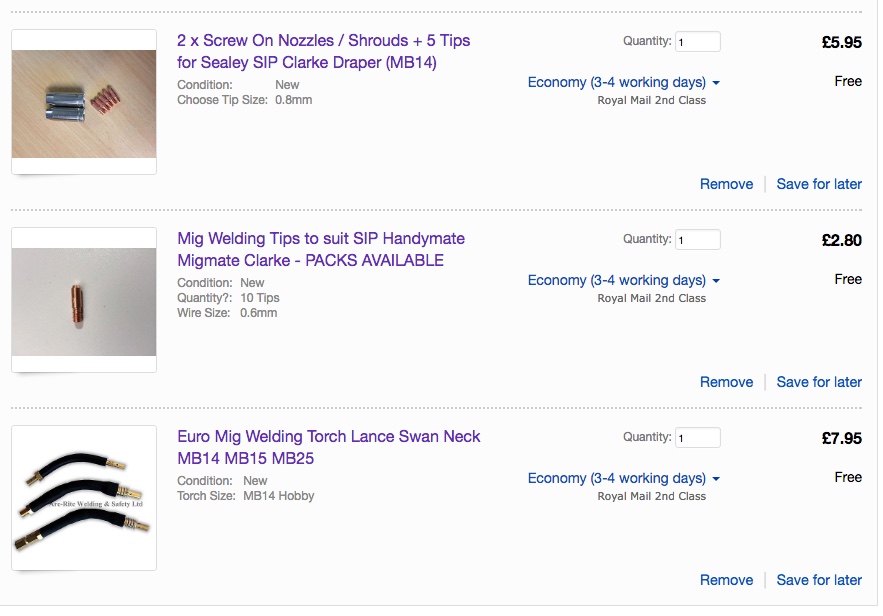Click the copper welding tip product thumbnail
The width and height of the screenshot is (883, 616).
(84, 300)
